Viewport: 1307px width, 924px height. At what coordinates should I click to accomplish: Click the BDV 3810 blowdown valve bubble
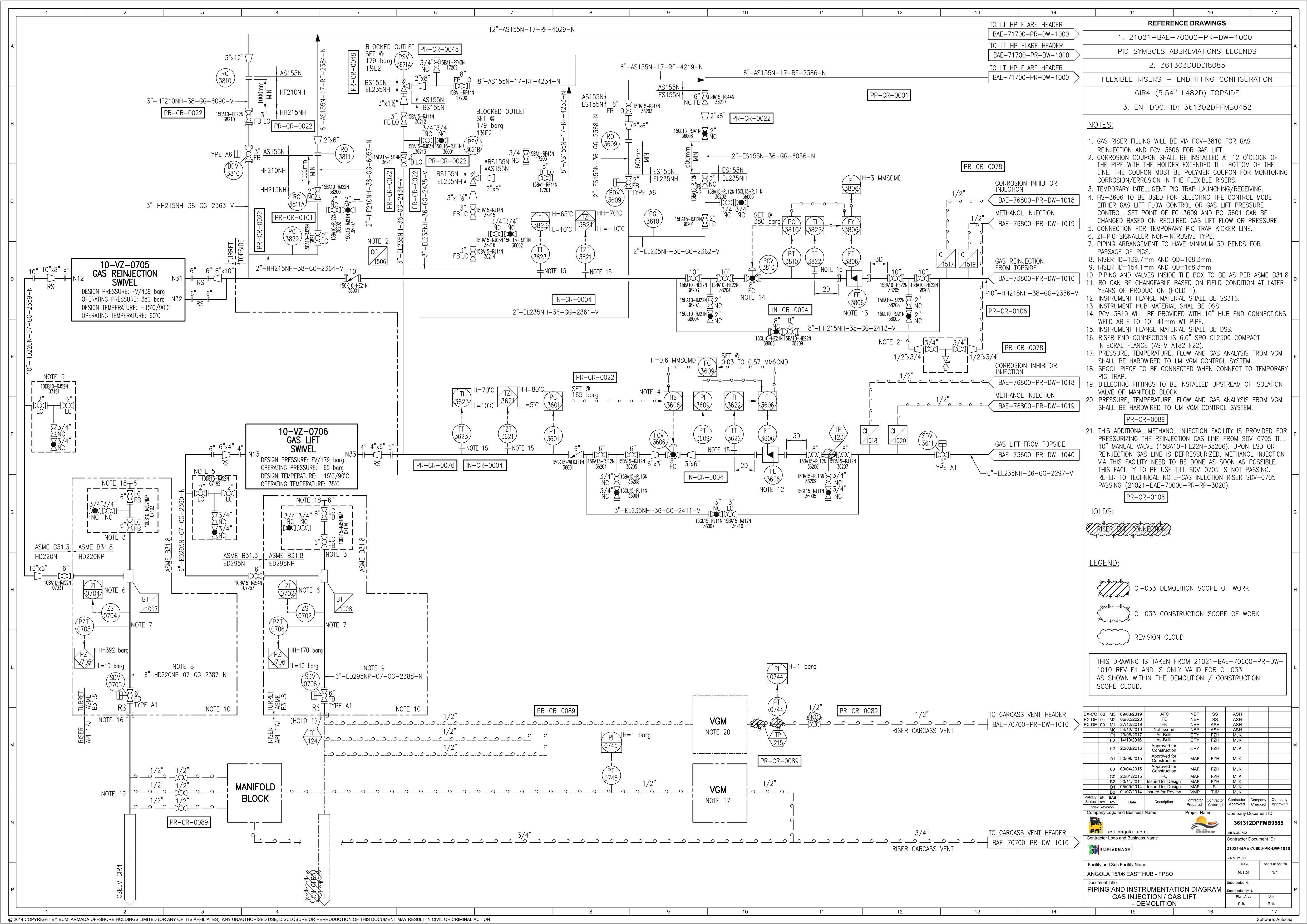click(233, 170)
